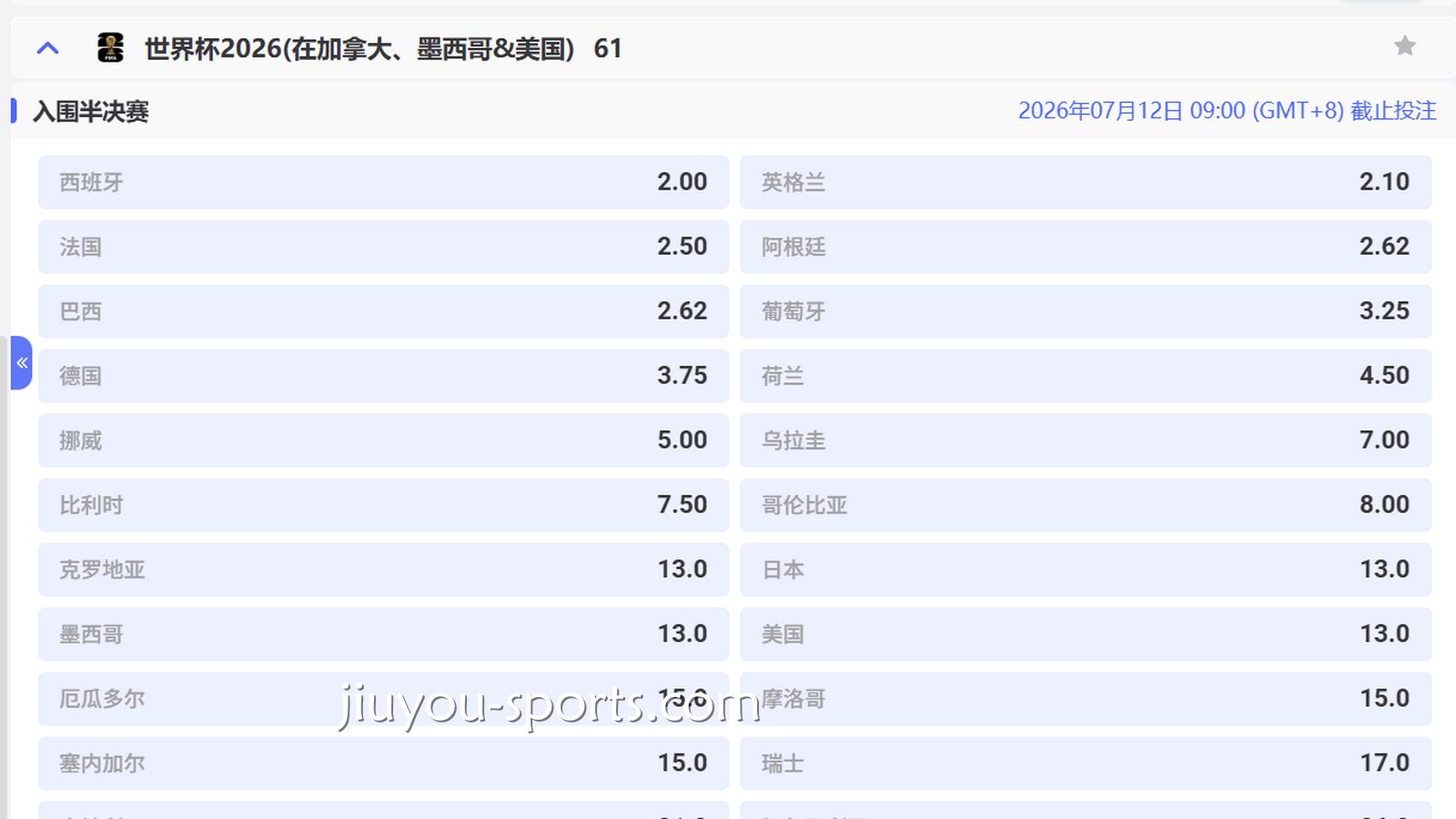The height and width of the screenshot is (819, 1456).
Task: Select 西班牙 at odds 2.00
Action: point(382,182)
